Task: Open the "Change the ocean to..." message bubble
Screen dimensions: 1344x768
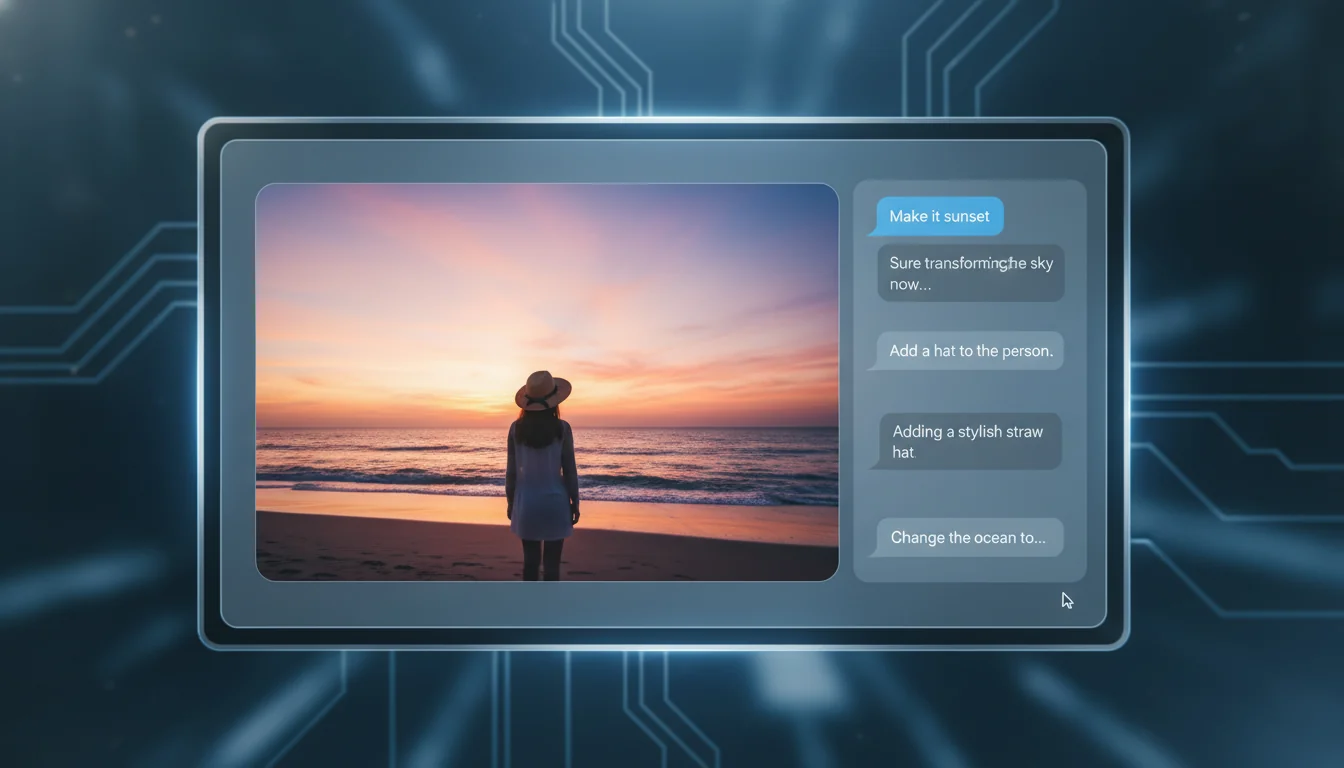Action: [967, 537]
